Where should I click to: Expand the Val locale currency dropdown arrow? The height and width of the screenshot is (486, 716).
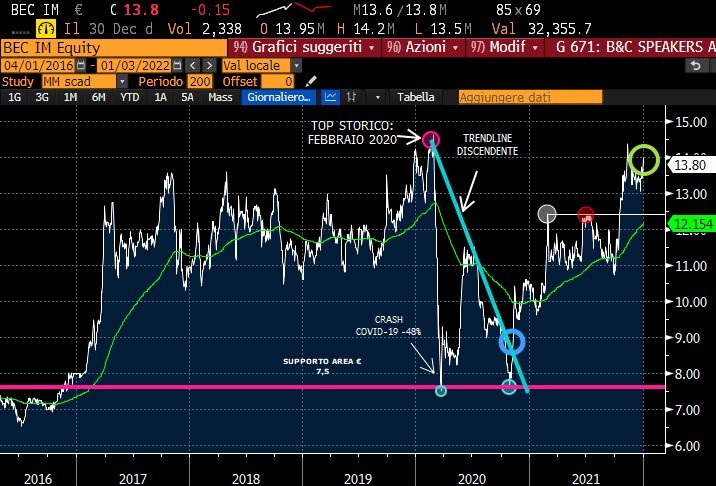(x=296, y=65)
